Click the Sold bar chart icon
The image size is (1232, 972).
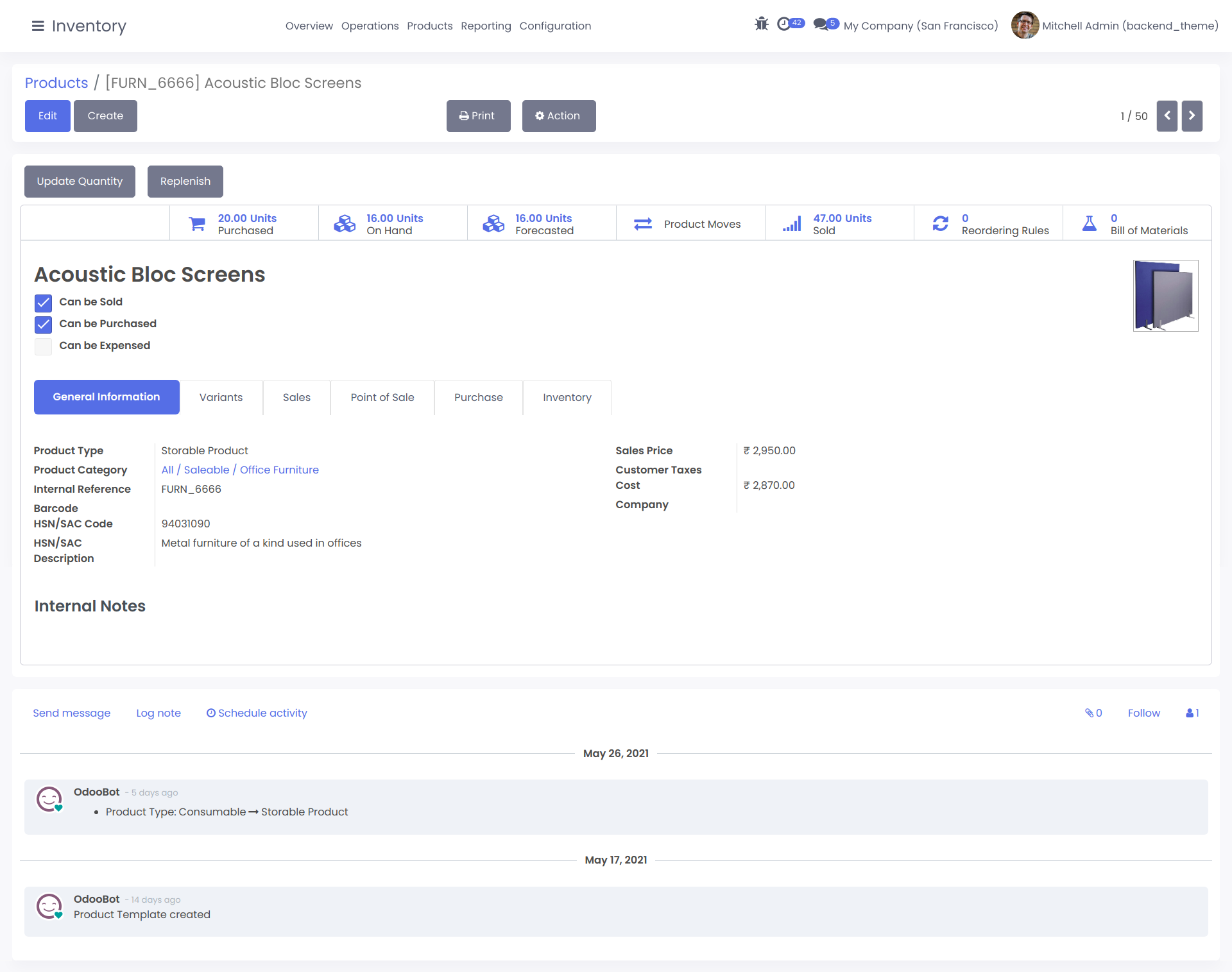pos(792,224)
